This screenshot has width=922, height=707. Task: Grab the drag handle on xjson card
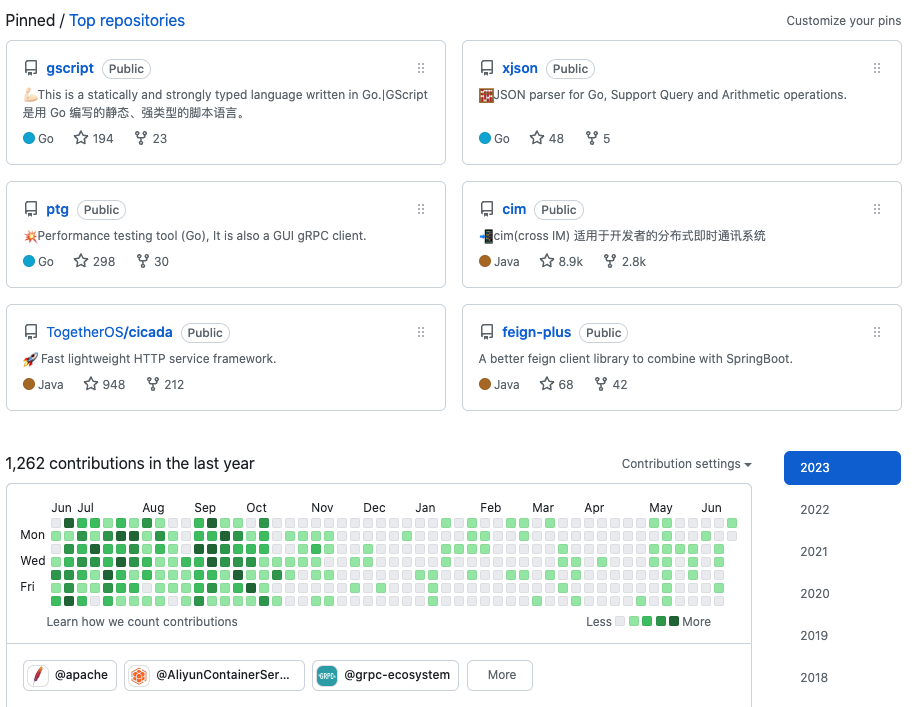877,68
